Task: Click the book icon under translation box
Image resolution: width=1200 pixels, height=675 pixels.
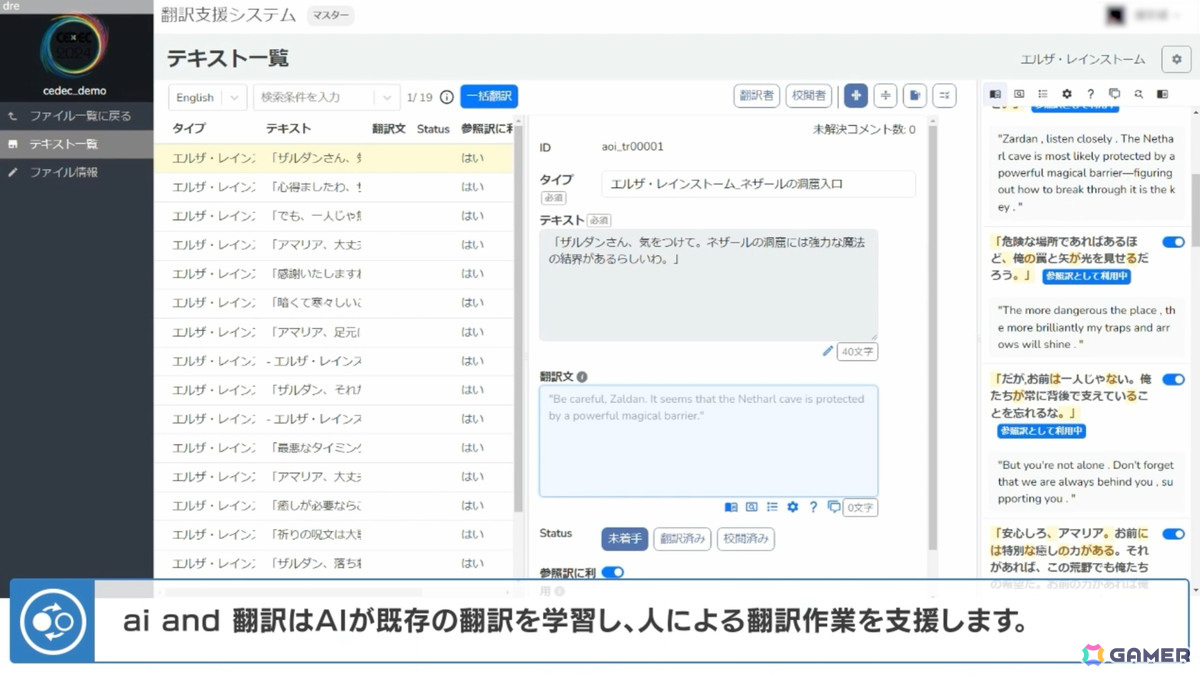Action: pos(731,507)
